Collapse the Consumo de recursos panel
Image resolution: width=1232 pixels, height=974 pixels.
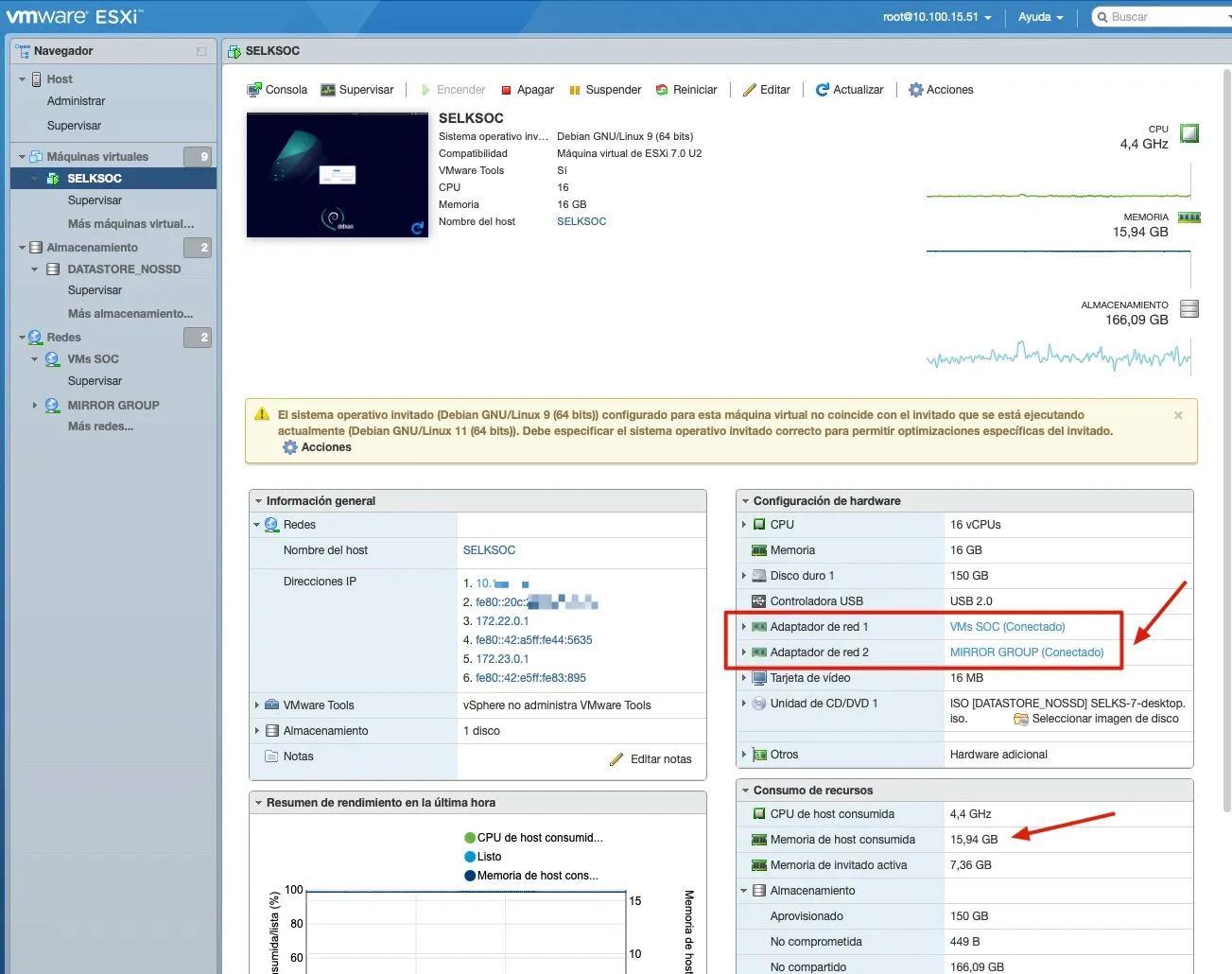[745, 791]
